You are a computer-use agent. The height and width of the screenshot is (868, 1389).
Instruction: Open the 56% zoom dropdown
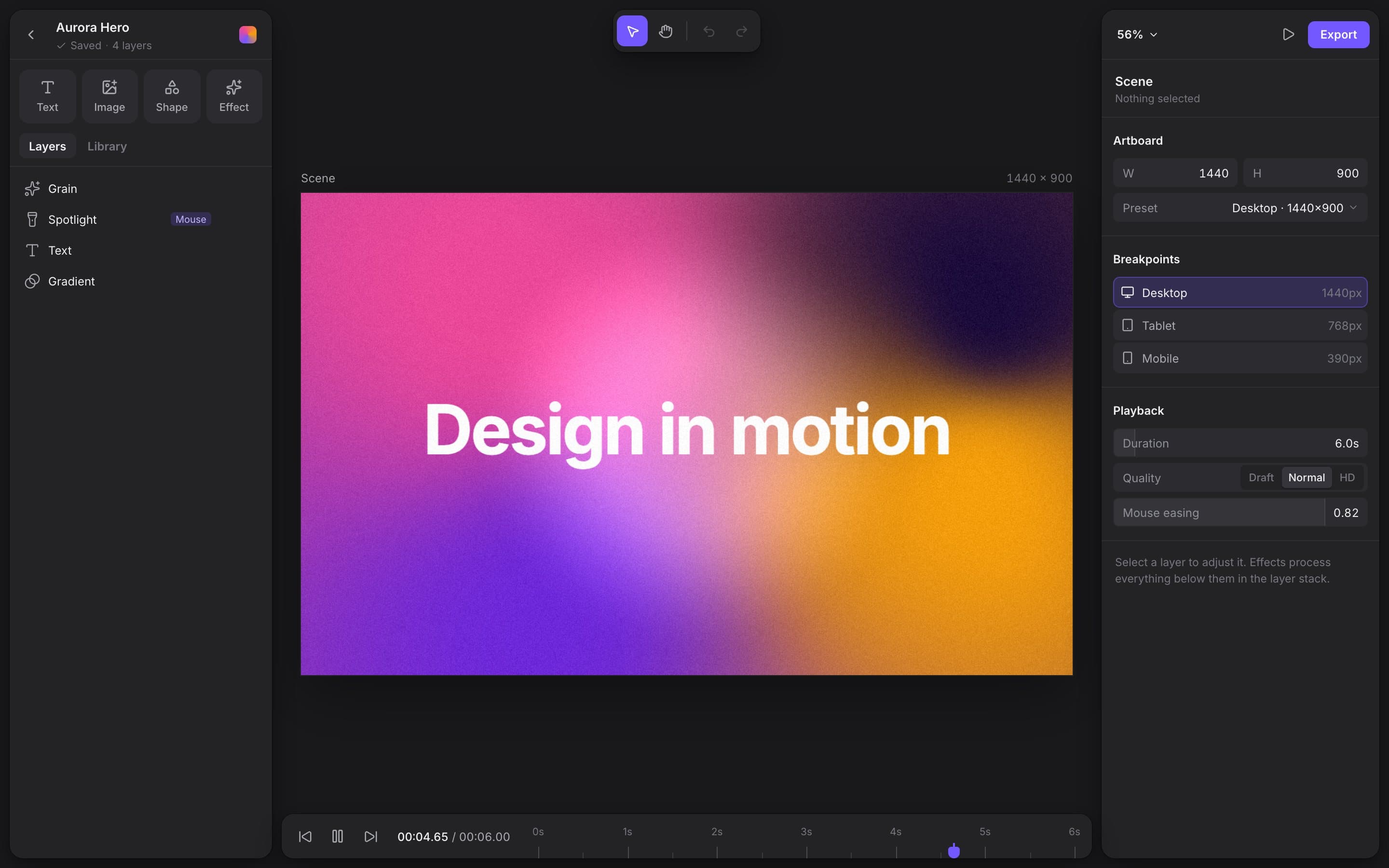[1137, 34]
